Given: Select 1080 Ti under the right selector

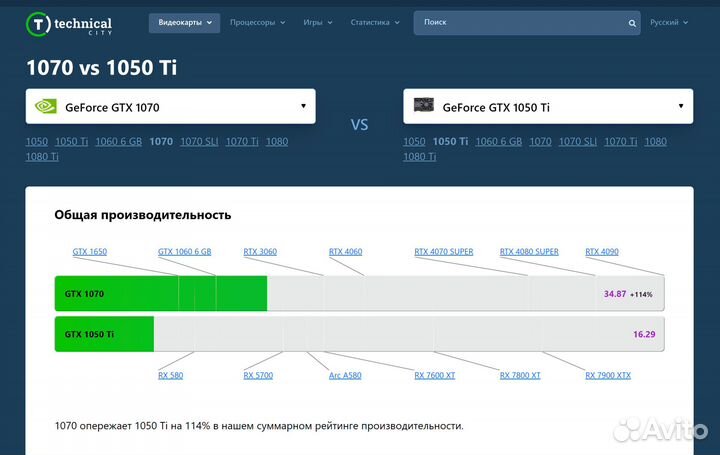Looking at the screenshot, I should pyautogui.click(x=420, y=157).
